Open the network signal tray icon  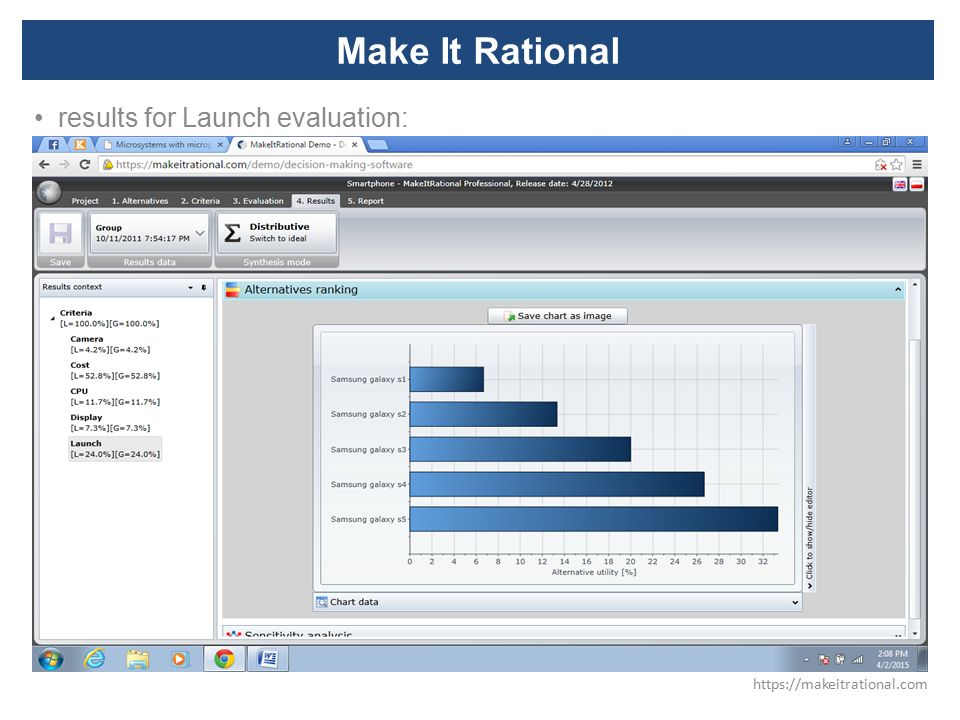(x=858, y=660)
